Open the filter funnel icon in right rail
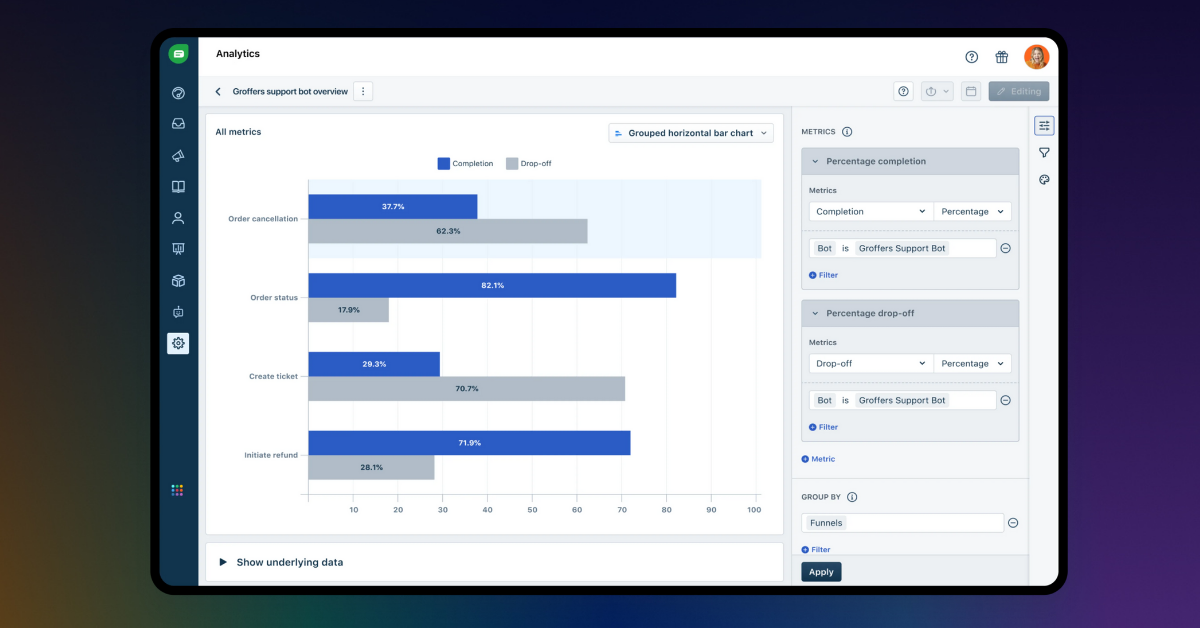This screenshot has height=628, width=1200. (1044, 153)
